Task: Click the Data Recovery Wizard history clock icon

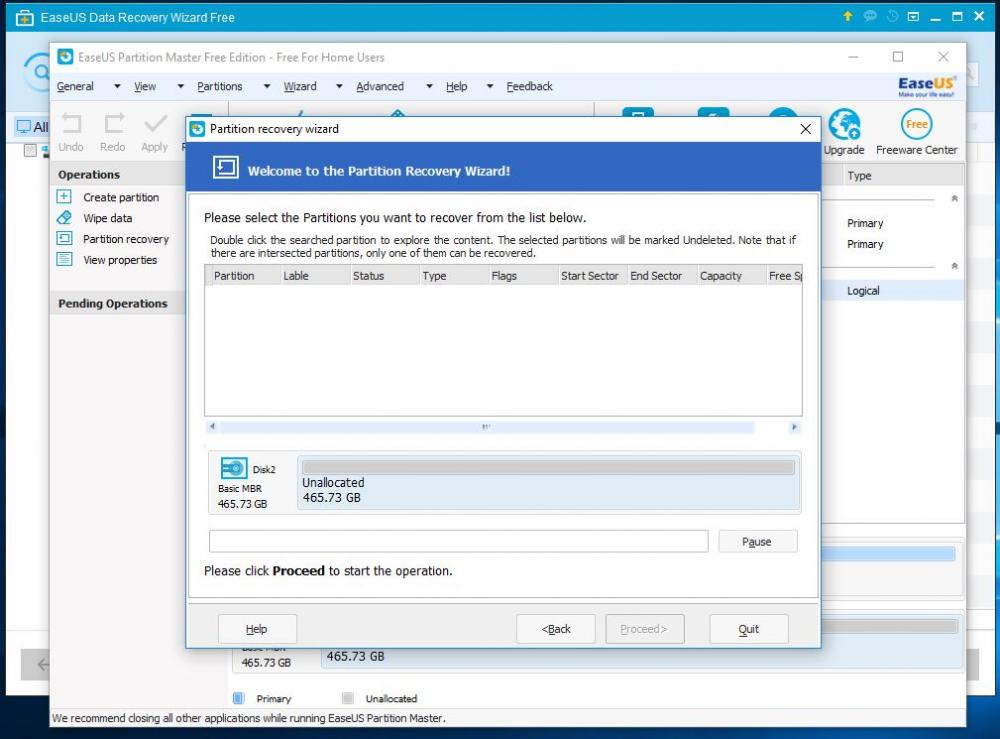Action: pyautogui.click(x=892, y=16)
